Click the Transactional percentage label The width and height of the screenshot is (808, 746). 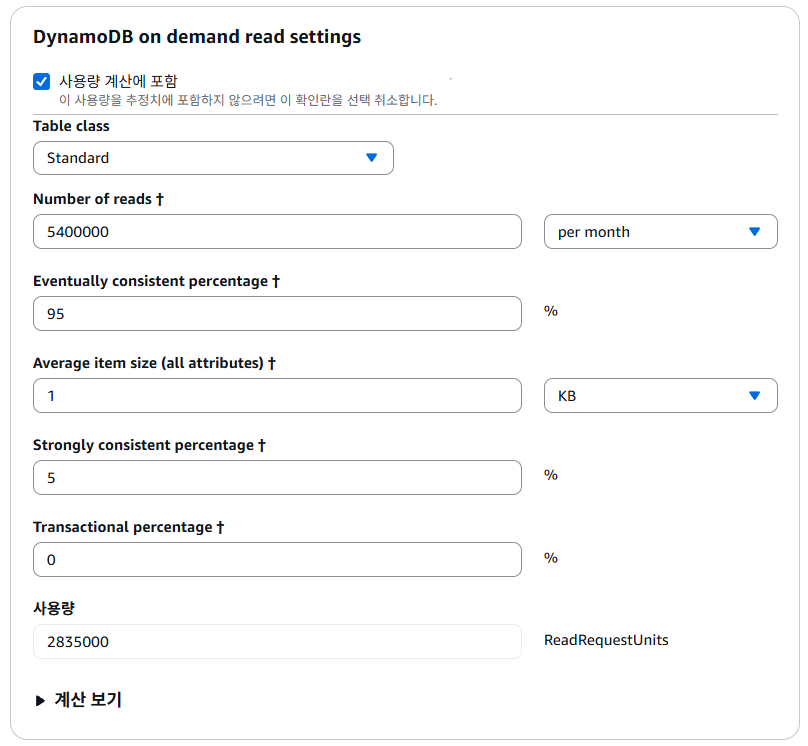pos(128,527)
